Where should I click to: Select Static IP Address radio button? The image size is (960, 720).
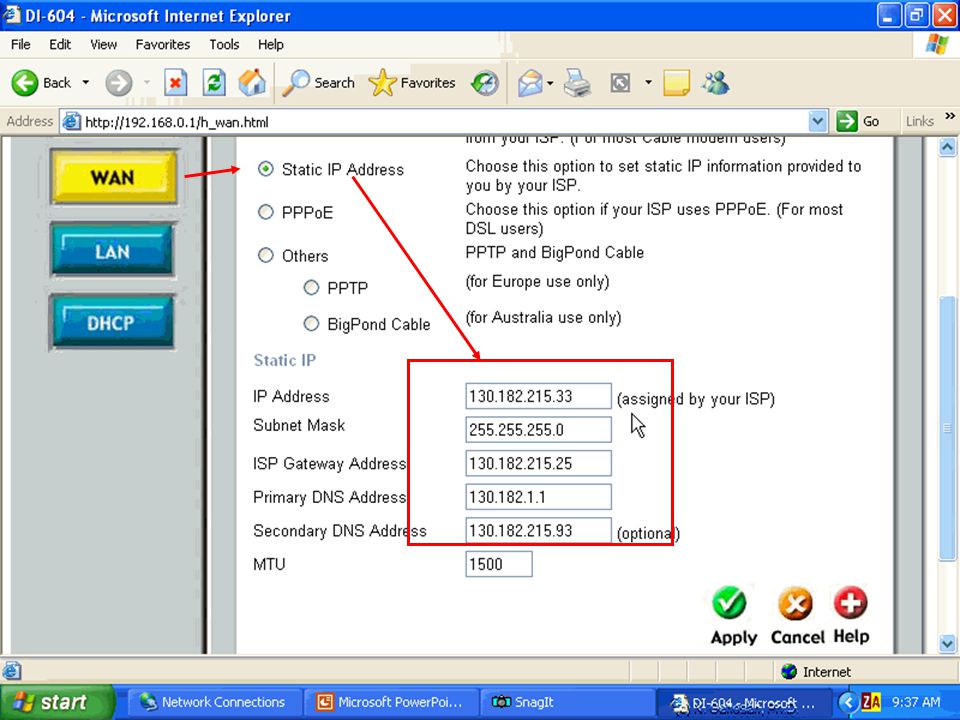click(265, 168)
